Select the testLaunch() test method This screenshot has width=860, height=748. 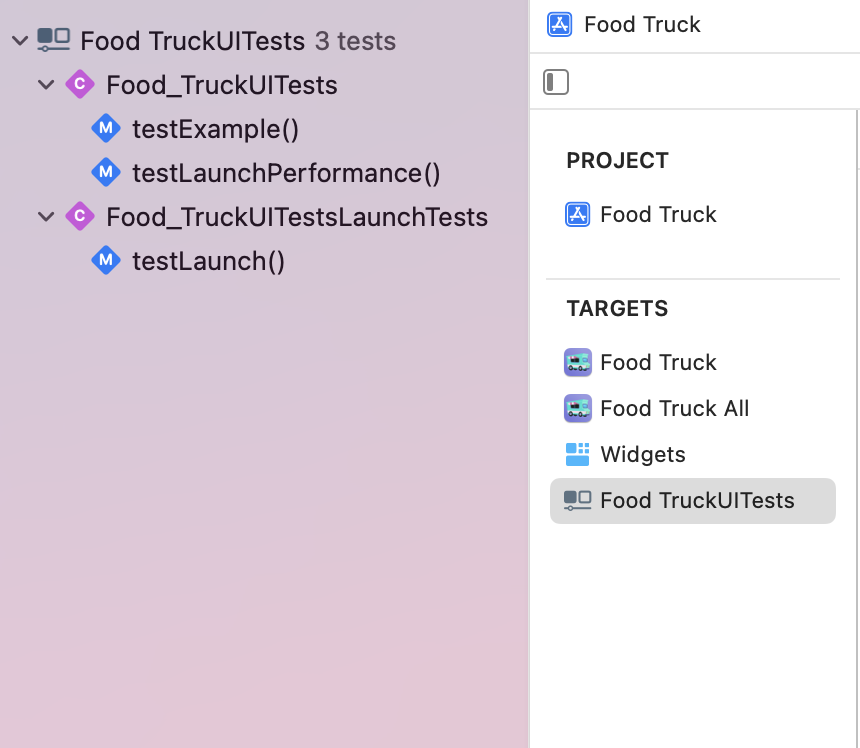point(208,261)
